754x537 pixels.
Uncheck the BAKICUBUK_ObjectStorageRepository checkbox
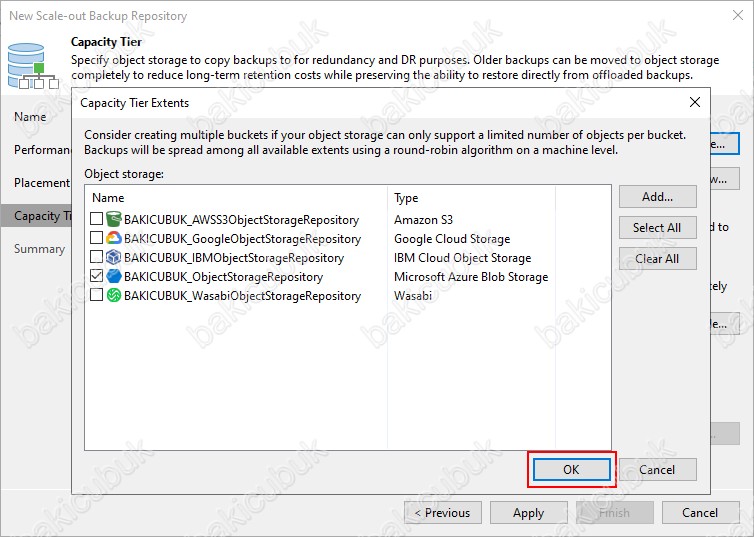(97, 276)
